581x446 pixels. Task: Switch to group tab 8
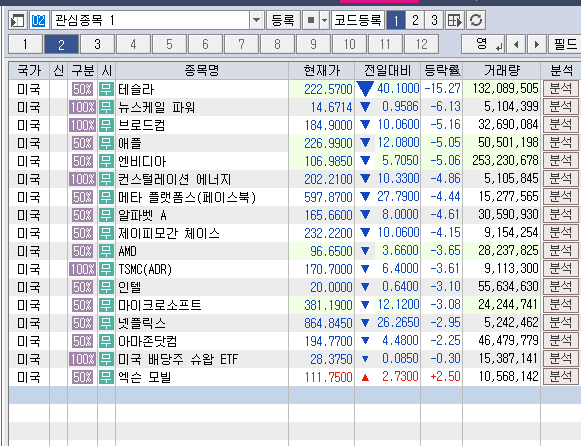pyautogui.click(x=278, y=44)
